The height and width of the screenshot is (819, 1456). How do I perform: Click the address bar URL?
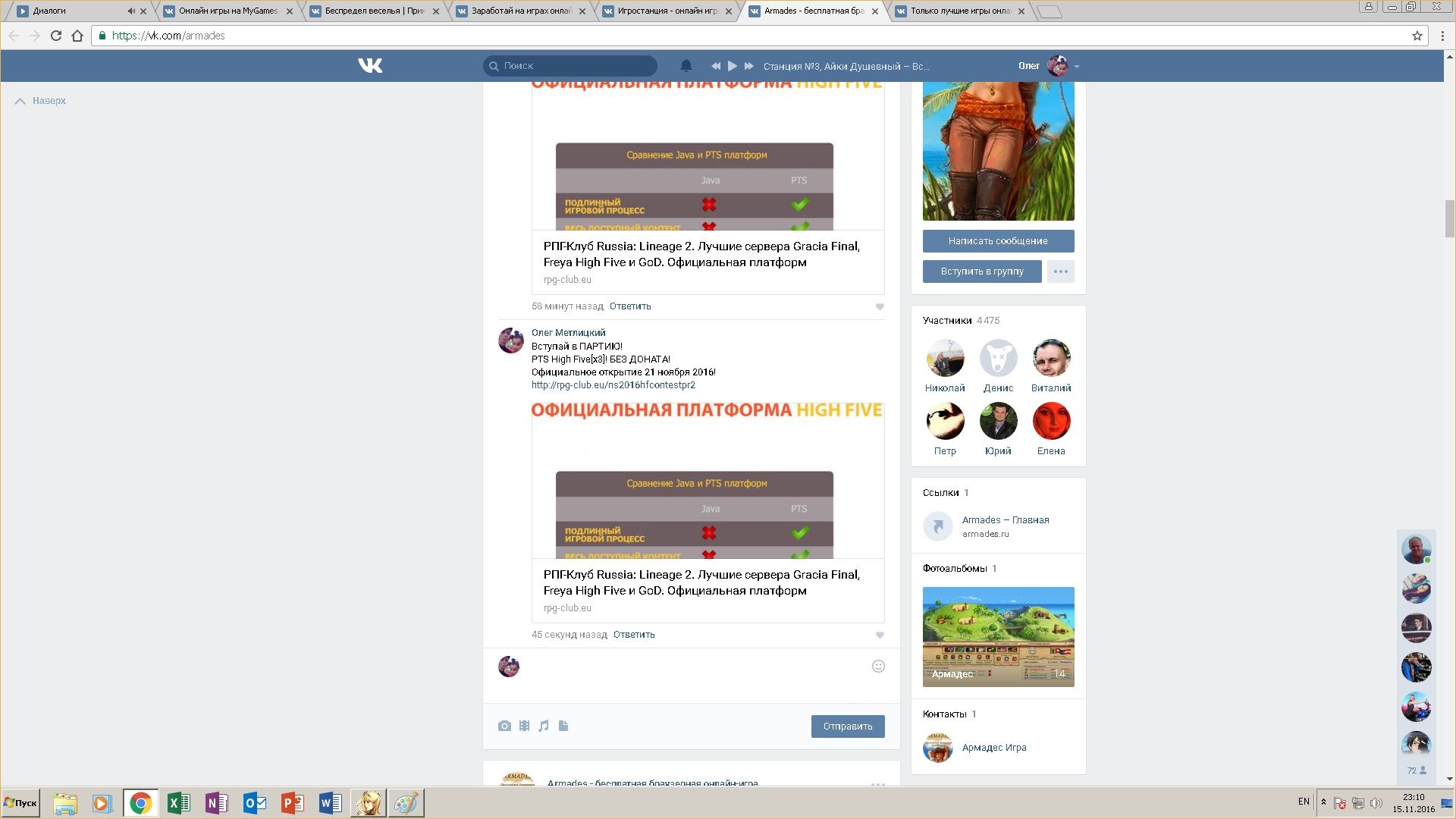(x=168, y=36)
